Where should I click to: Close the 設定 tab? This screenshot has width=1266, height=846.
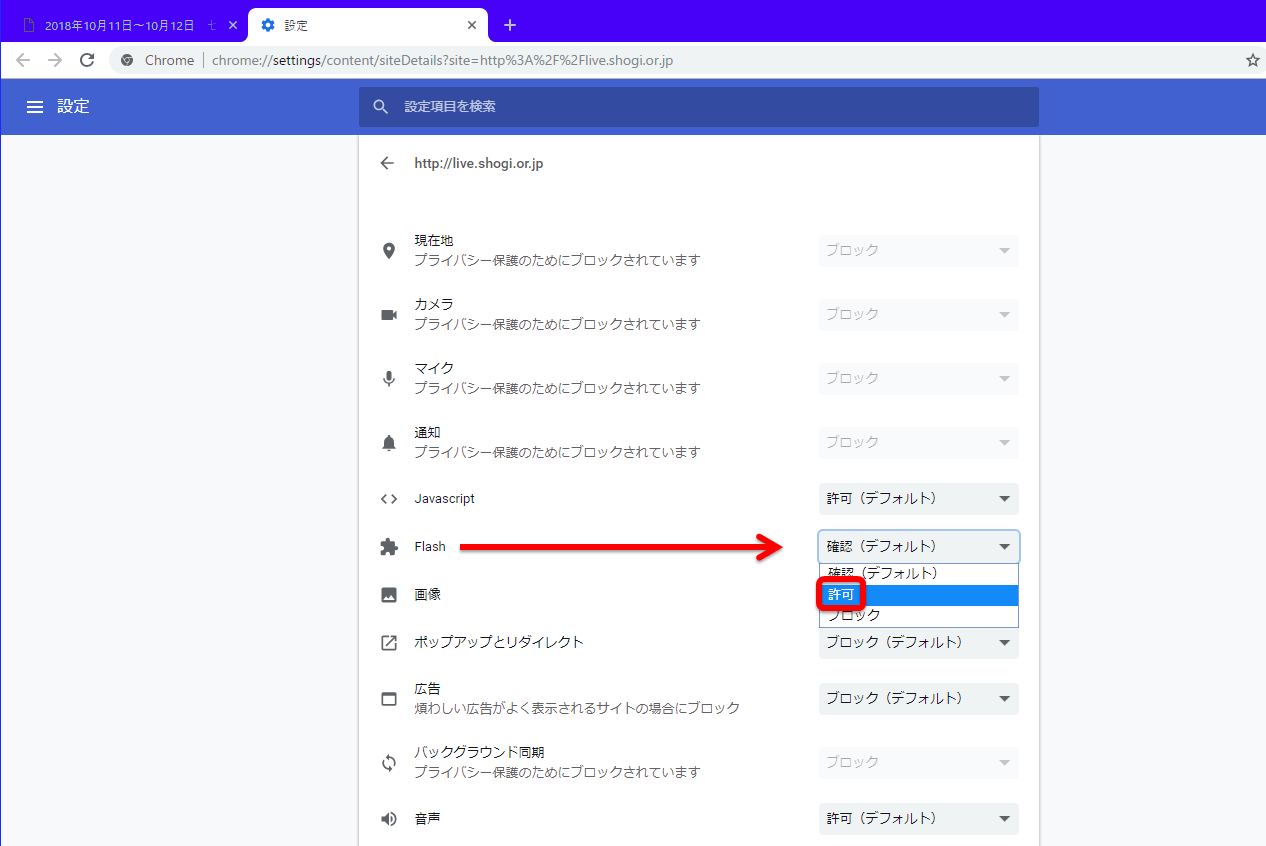tap(473, 25)
